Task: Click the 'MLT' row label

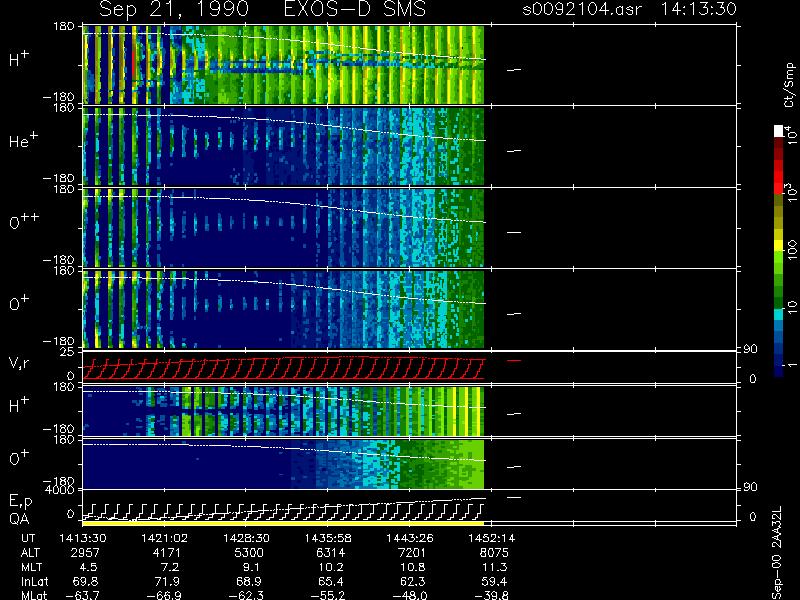Action: tap(31, 567)
